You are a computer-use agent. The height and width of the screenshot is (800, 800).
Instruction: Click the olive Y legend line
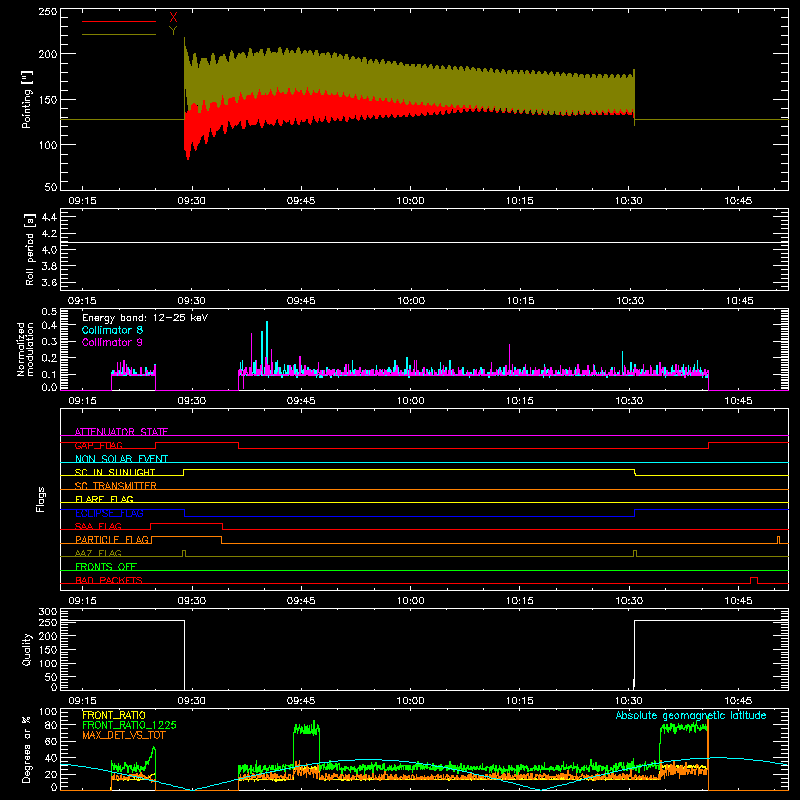(x=119, y=34)
